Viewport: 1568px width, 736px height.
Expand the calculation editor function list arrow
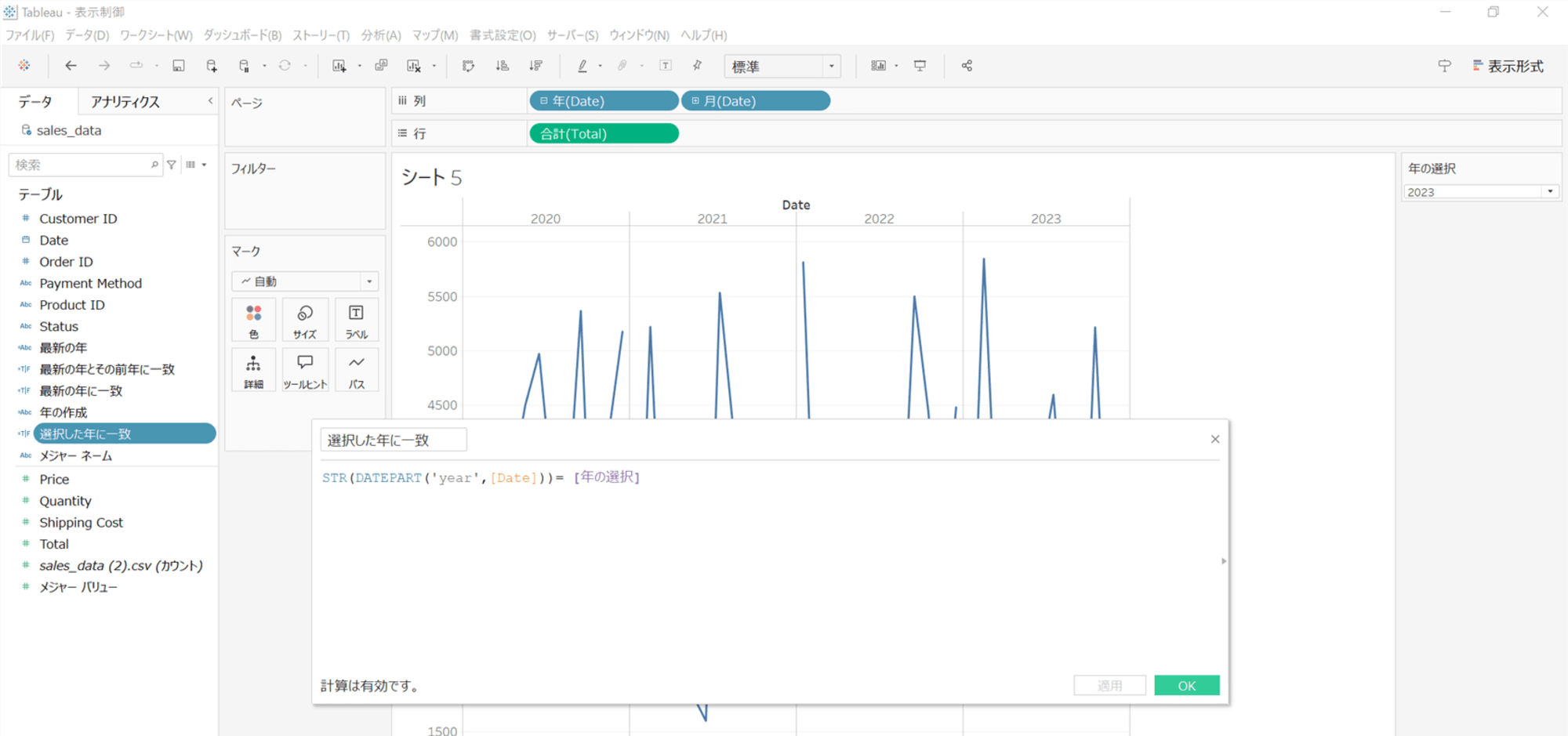pyautogui.click(x=1224, y=561)
